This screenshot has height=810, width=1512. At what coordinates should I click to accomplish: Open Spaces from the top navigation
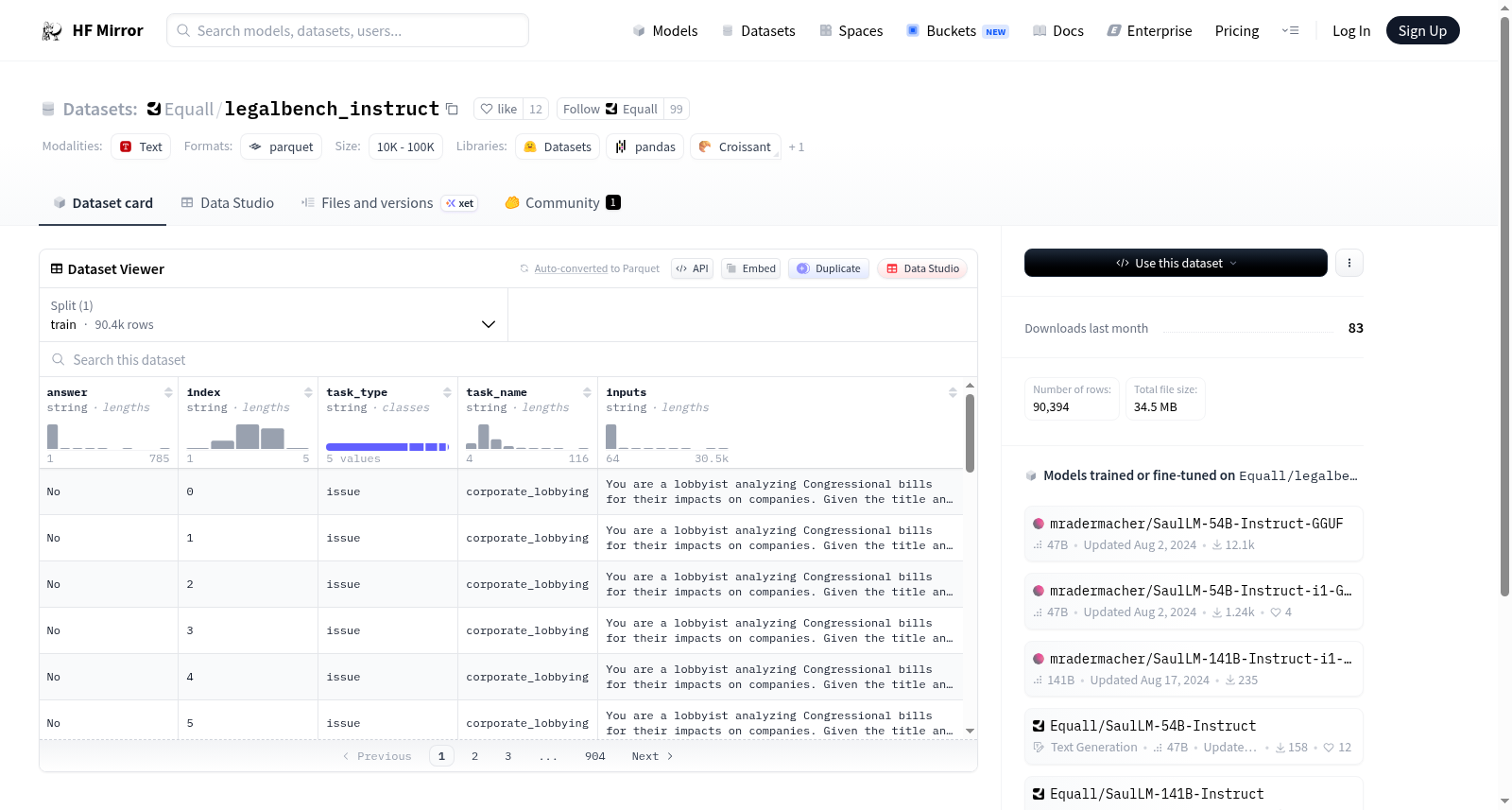(x=851, y=30)
